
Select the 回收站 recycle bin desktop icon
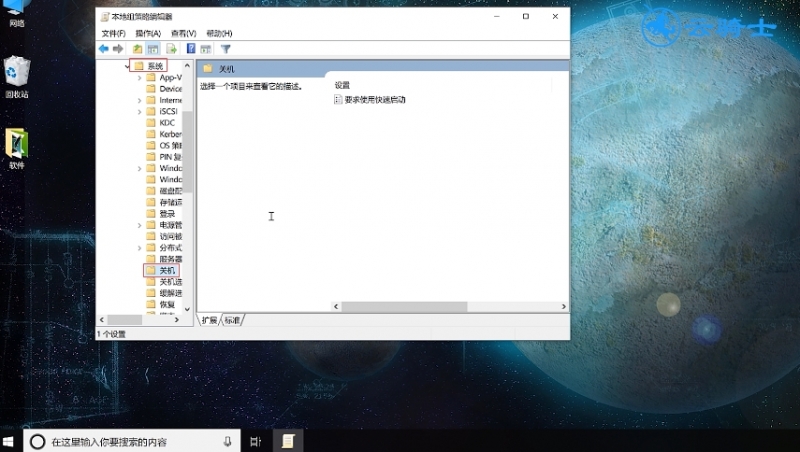[17, 77]
